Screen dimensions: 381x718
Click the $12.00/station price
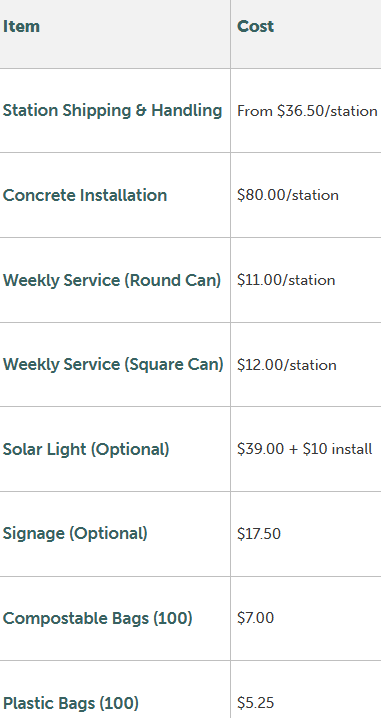click(x=287, y=365)
